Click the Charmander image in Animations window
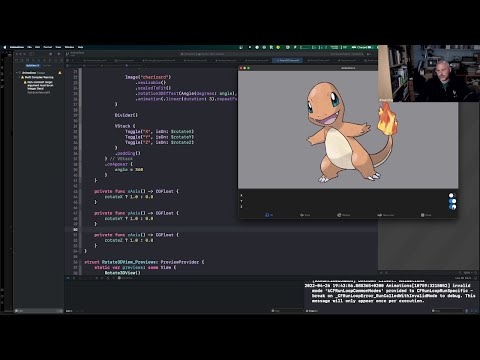480x360 pixels. click(351, 132)
